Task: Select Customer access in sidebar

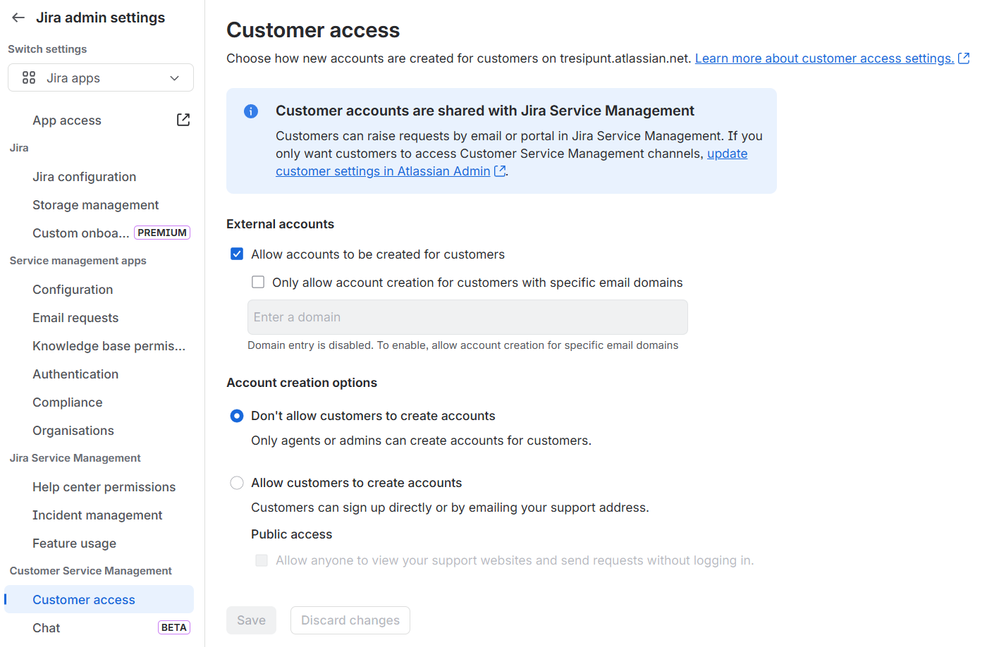Action: [x=99, y=599]
